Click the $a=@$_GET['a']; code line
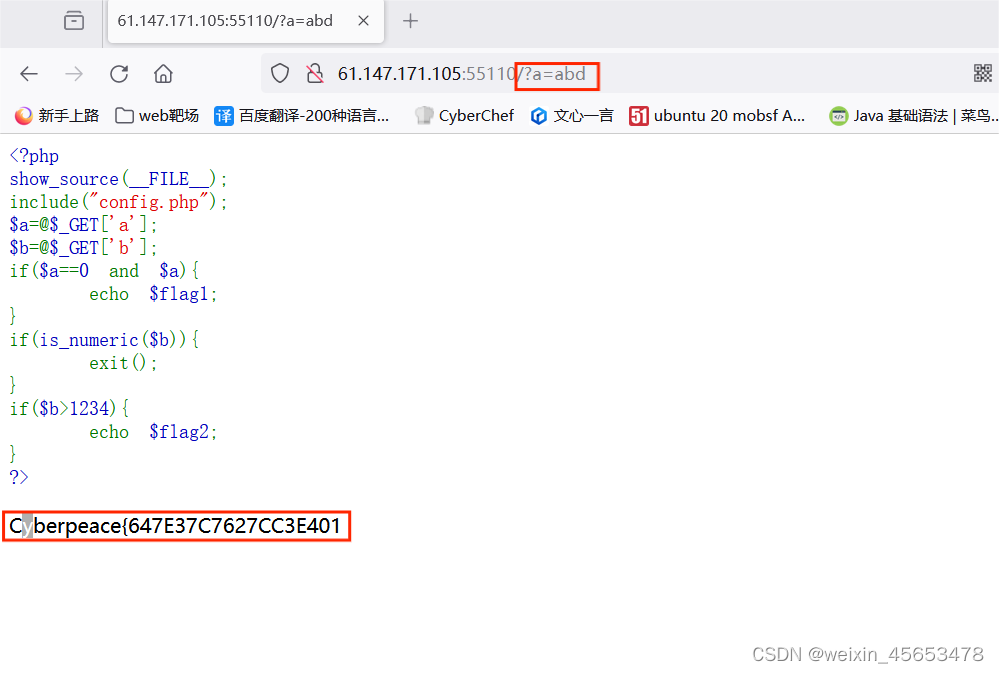Screen dimensions: 999x673 83,225
